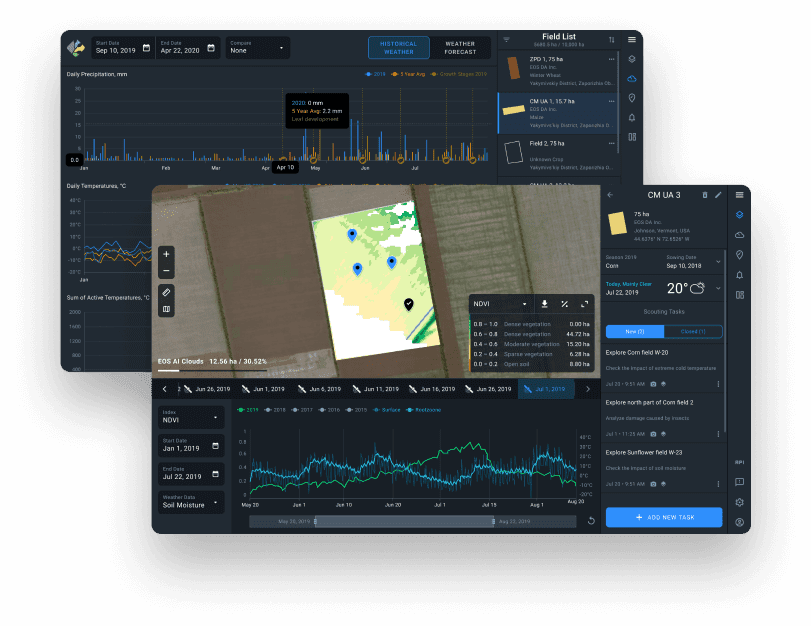Image resolution: width=811 pixels, height=626 pixels.
Task: Switch to the New (2) scouting tasks tab
Action: (635, 332)
